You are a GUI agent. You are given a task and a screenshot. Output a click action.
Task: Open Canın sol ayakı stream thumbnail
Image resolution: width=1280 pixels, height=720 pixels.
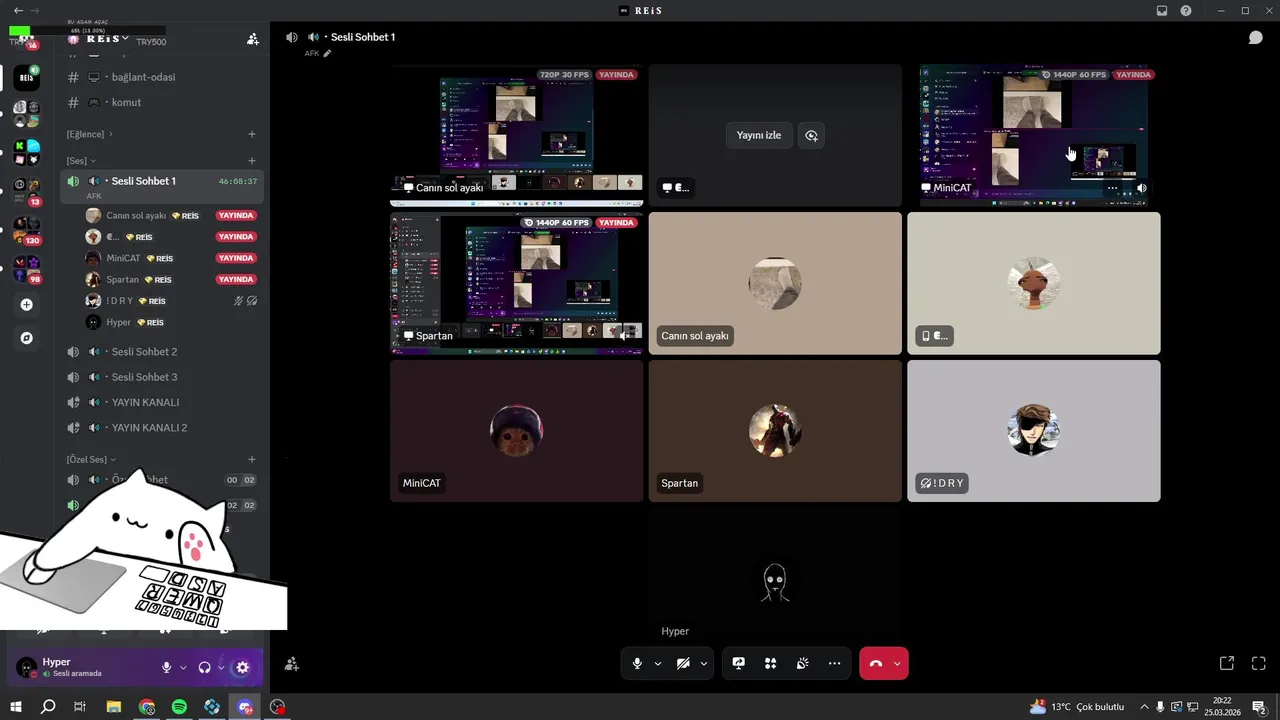(x=516, y=135)
